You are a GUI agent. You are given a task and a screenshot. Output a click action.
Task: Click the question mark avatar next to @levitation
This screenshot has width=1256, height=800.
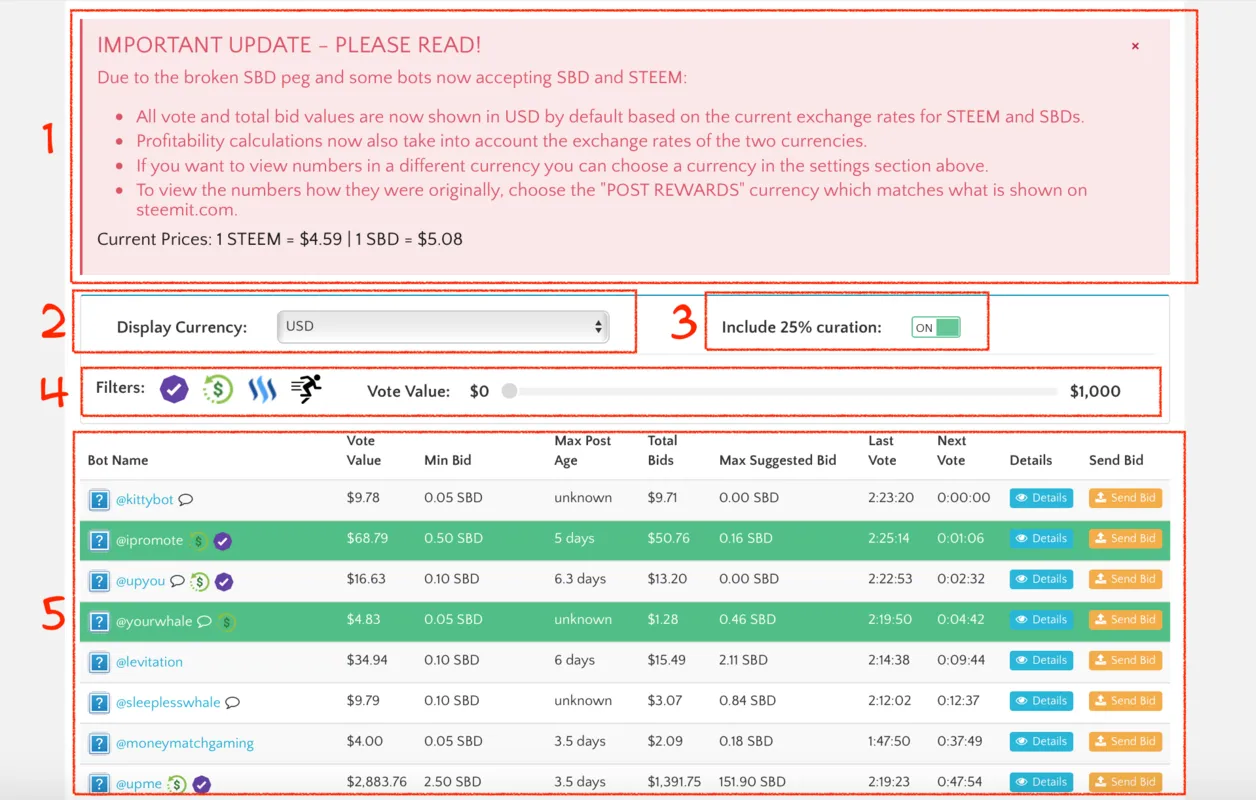(x=99, y=662)
